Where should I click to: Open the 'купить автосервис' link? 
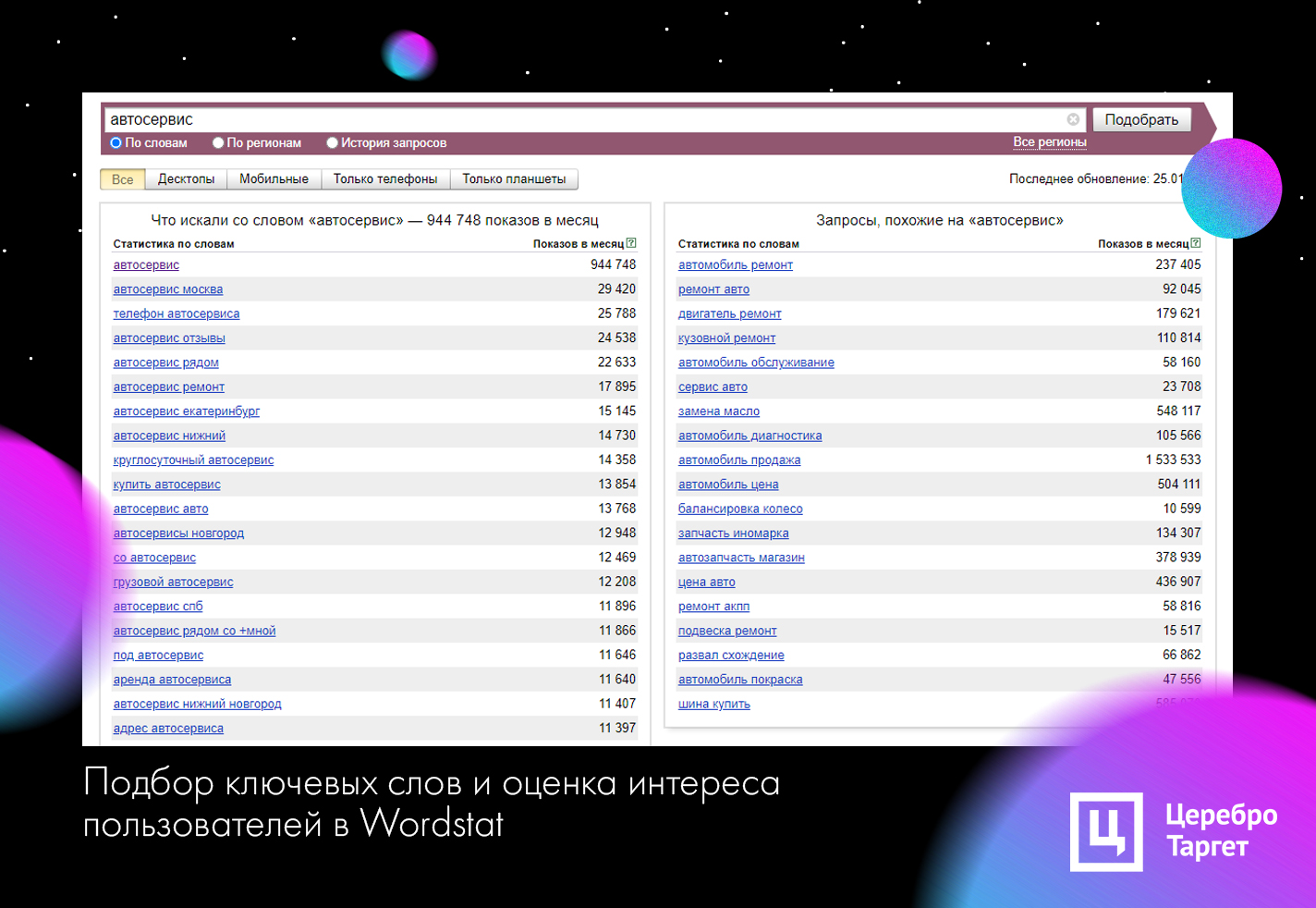pos(167,485)
